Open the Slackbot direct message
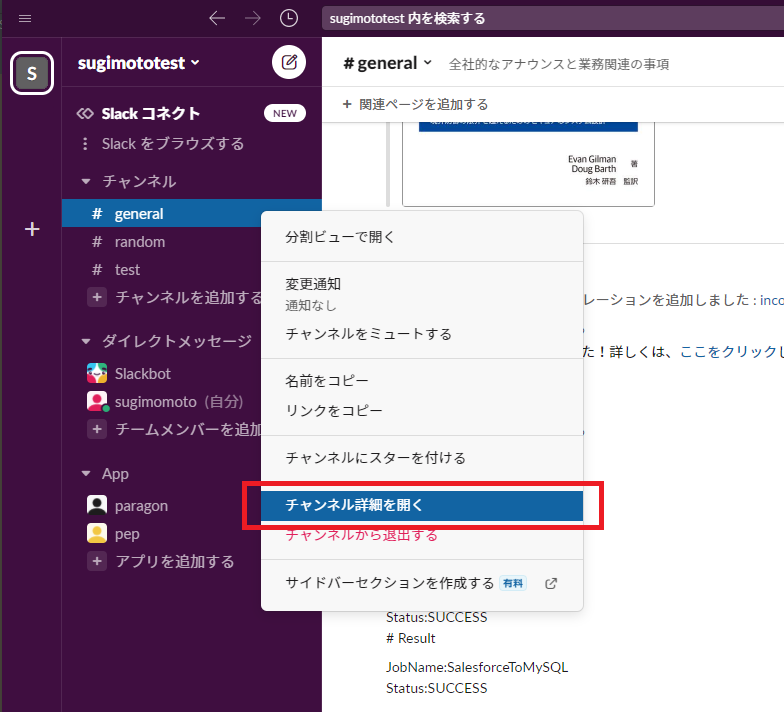This screenshot has width=784, height=712. coord(142,374)
